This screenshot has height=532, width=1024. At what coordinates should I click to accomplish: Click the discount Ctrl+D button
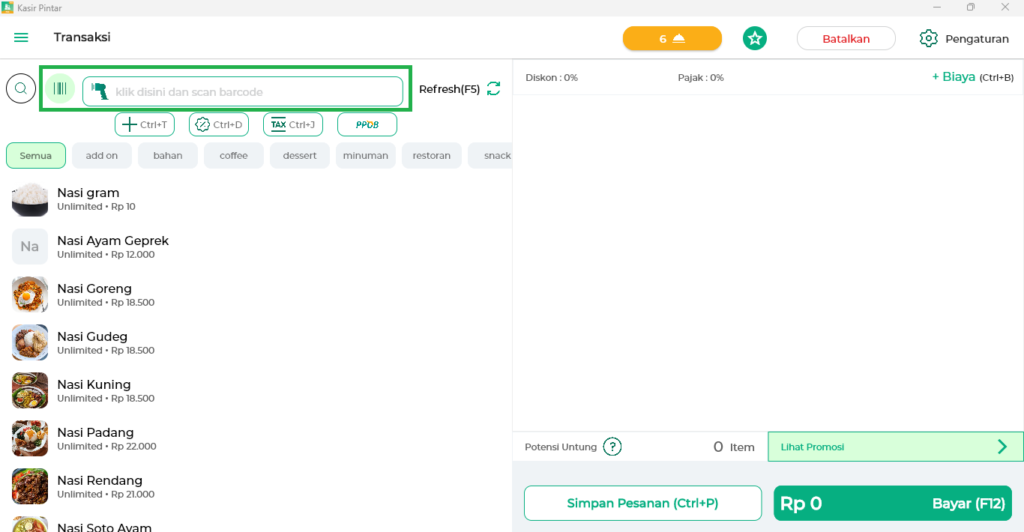click(219, 125)
